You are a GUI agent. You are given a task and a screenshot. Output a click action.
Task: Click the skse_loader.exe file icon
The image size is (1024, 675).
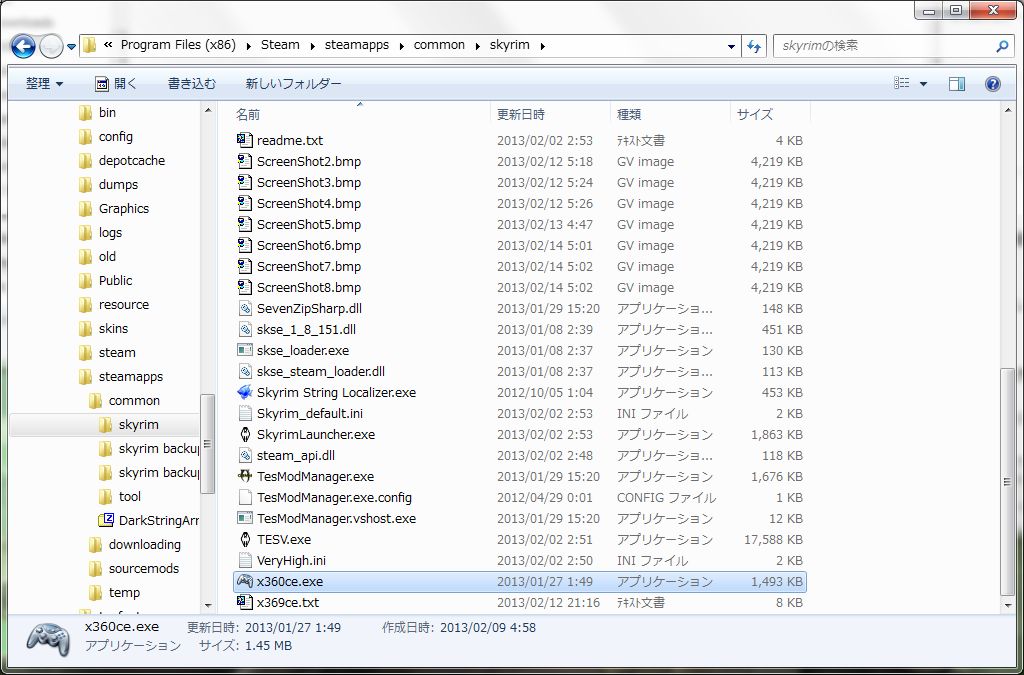pyautogui.click(x=244, y=350)
